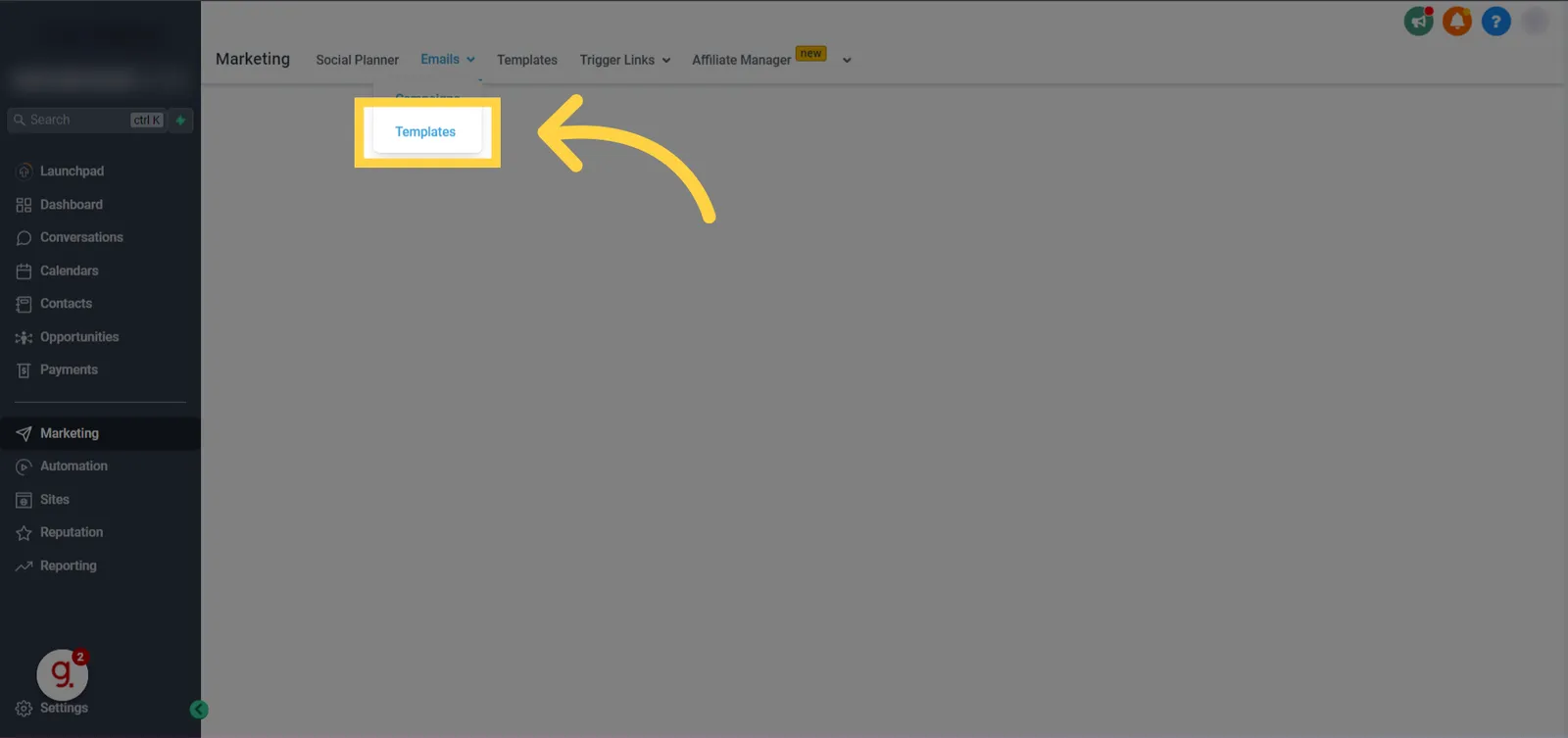Select Templates in the Emails dropdown
Viewport: 1568px width, 738px height.
[x=425, y=131]
